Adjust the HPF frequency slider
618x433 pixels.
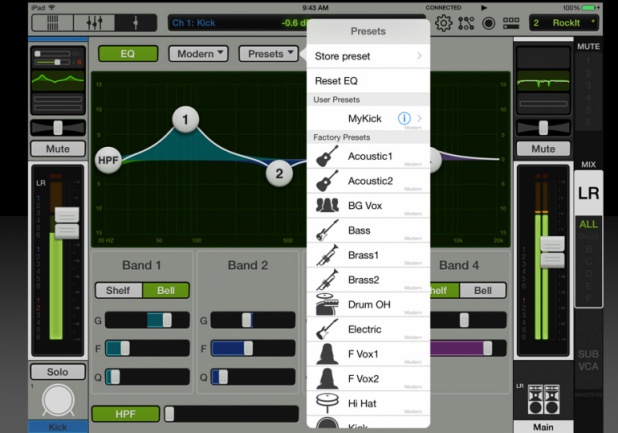click(231, 414)
